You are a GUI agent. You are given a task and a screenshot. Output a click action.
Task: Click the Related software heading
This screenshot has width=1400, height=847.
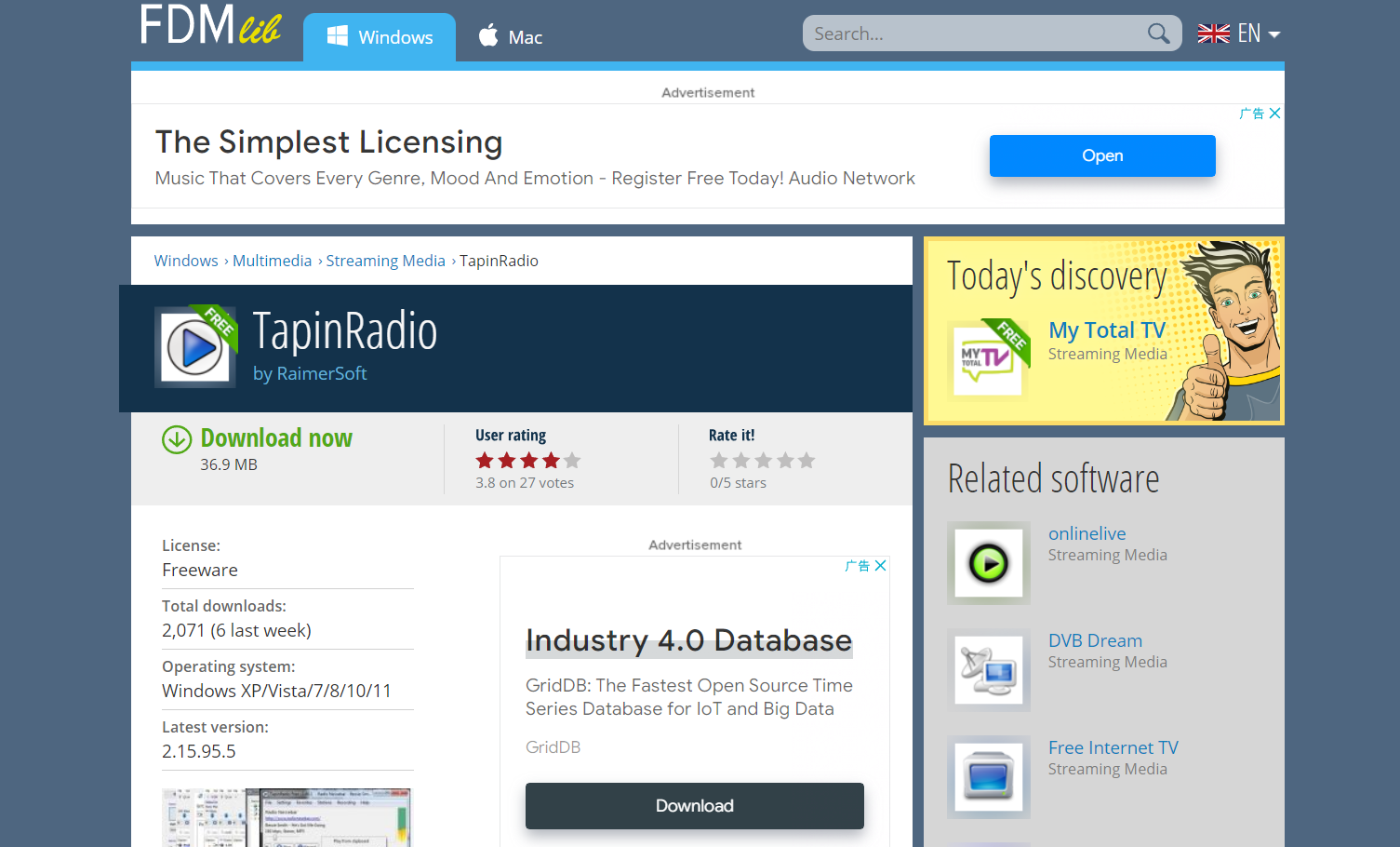[x=1053, y=478]
